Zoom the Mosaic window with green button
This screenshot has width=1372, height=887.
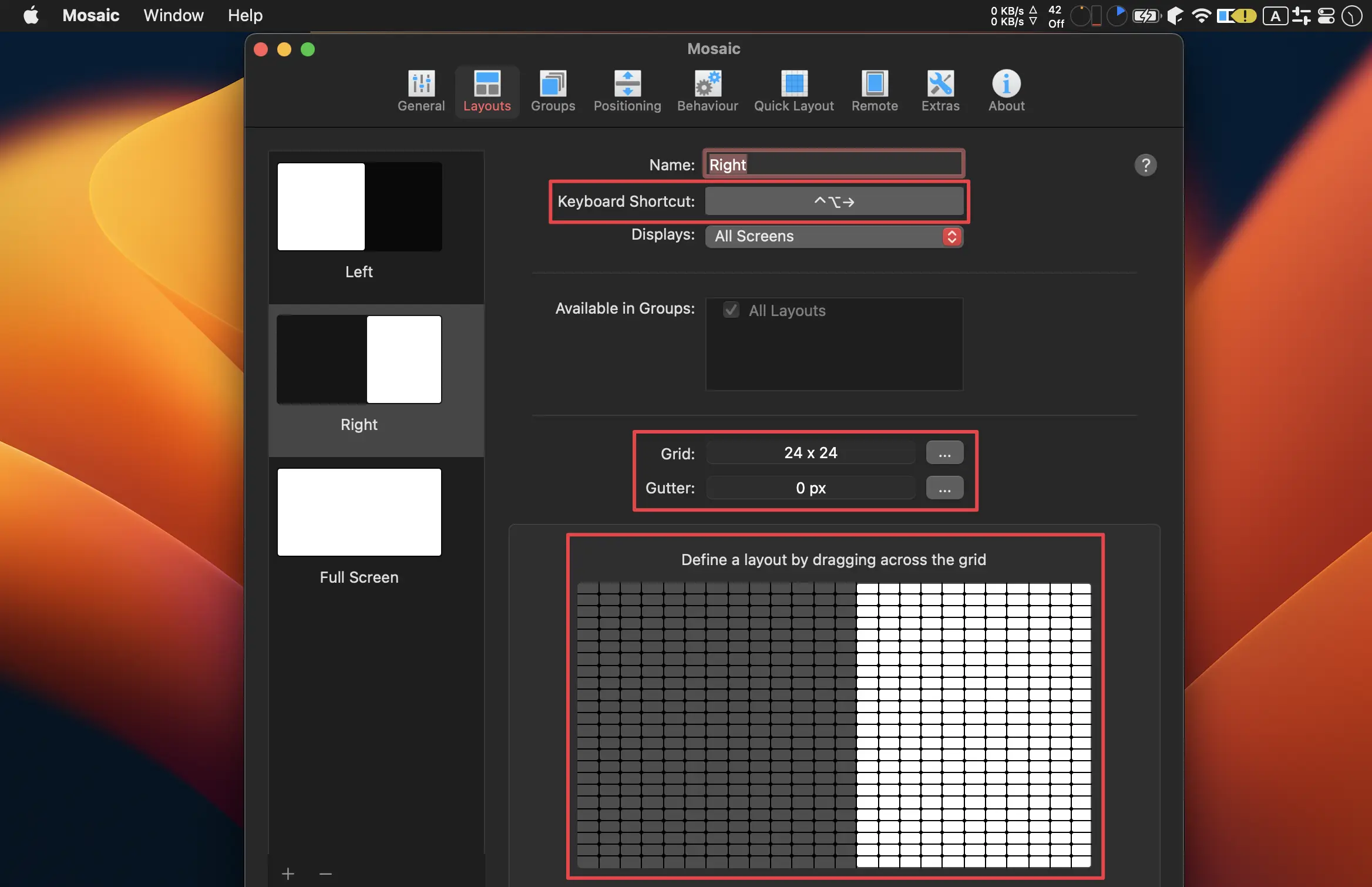tap(308, 49)
